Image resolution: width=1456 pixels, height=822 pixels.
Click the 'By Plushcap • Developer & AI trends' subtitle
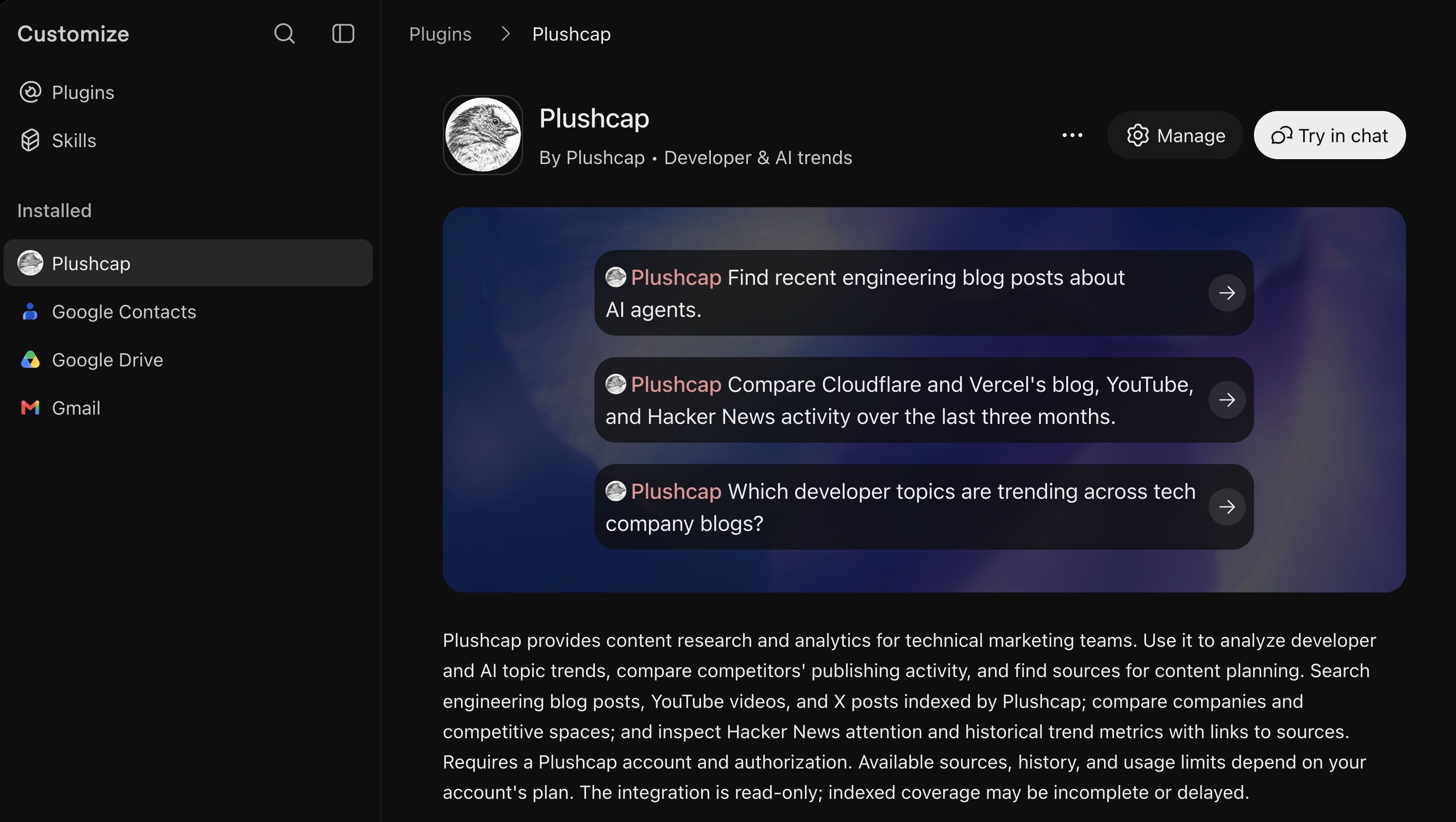click(x=695, y=158)
